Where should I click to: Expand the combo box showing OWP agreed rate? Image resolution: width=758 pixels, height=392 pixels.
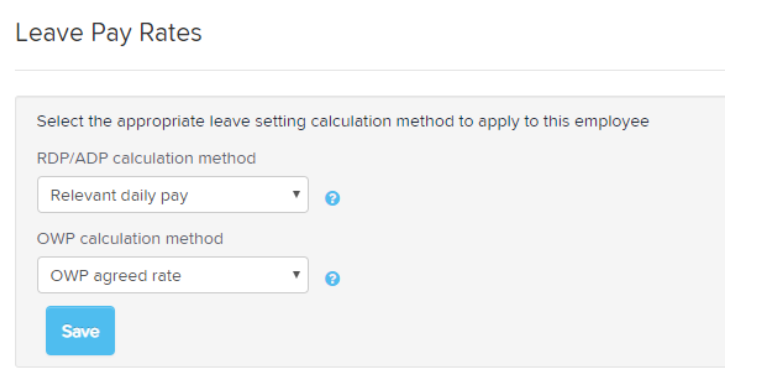173,275
